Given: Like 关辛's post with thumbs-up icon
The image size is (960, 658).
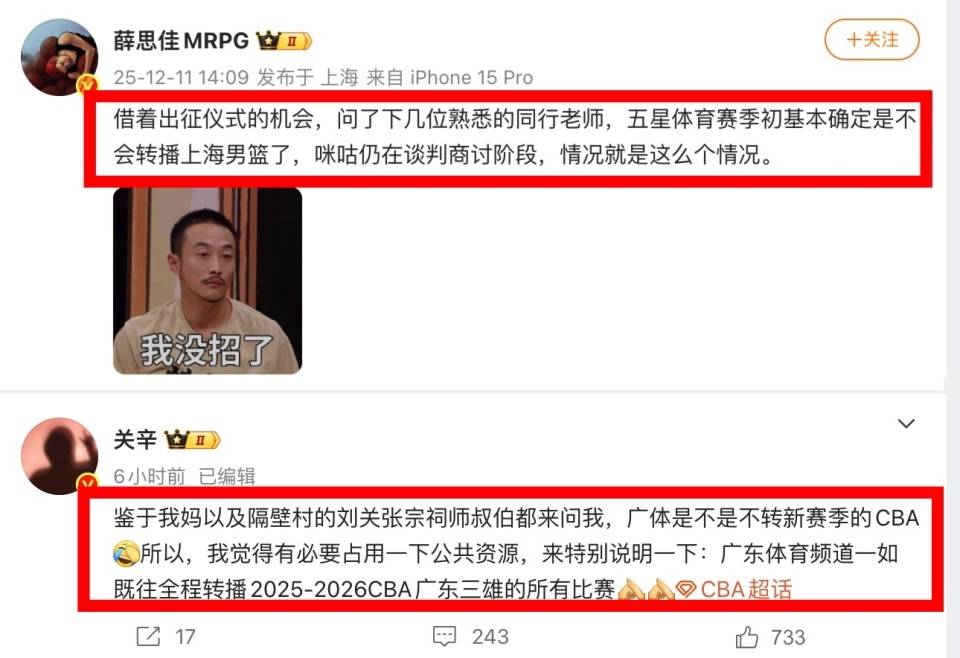Looking at the screenshot, I should 747,637.
